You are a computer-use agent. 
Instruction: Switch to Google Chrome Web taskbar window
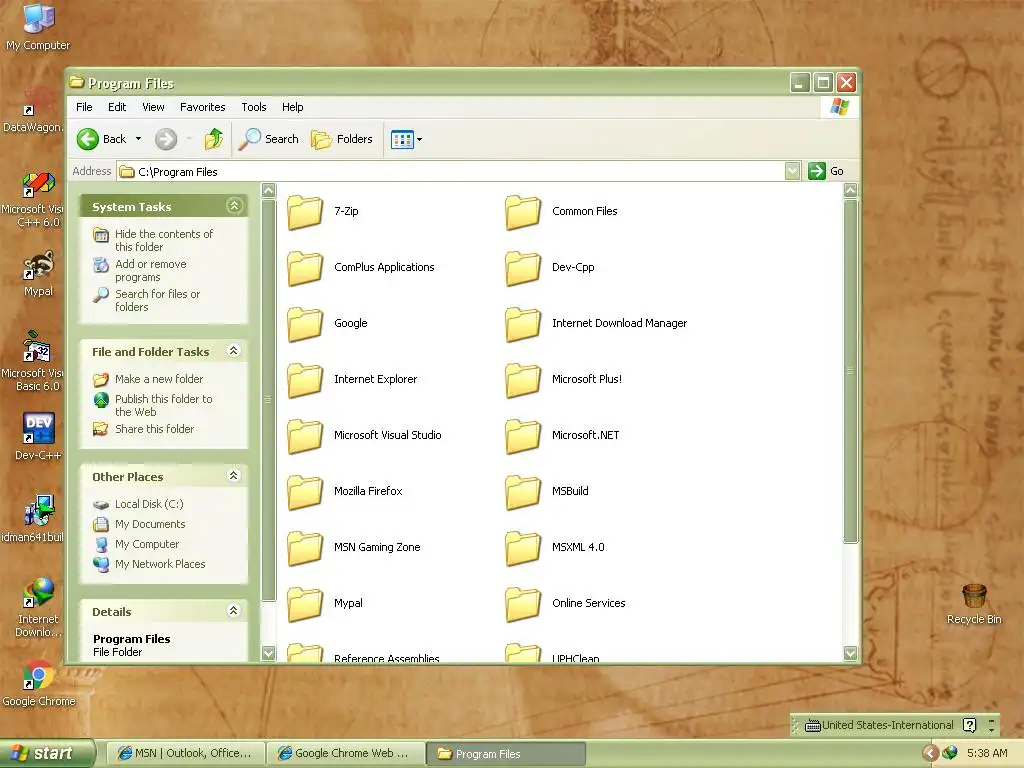[x=345, y=754]
